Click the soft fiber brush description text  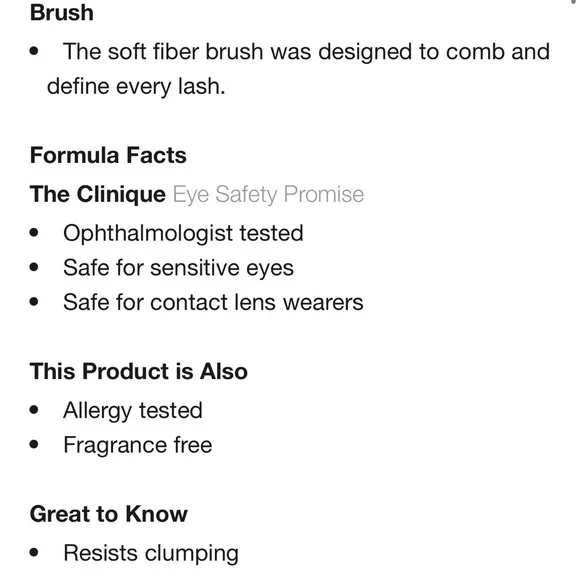298,69
